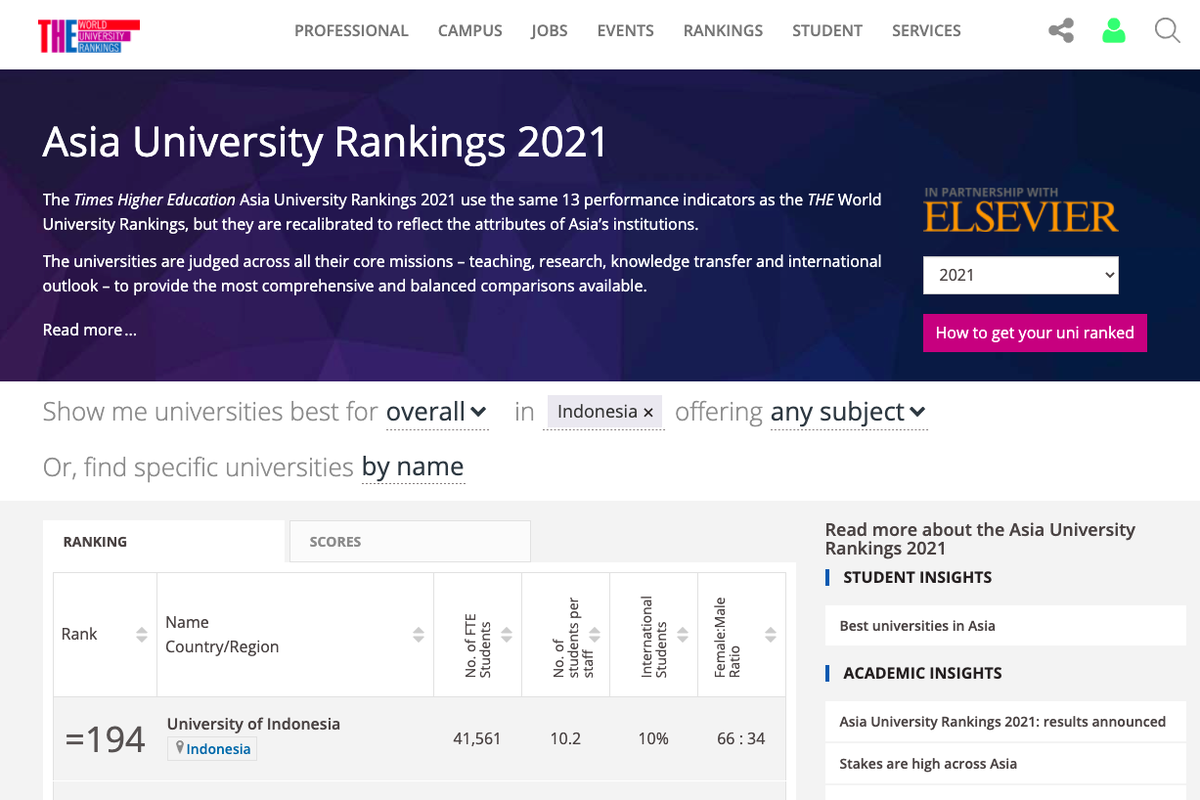
Task: Open the share icon in the header
Action: coord(1060,31)
